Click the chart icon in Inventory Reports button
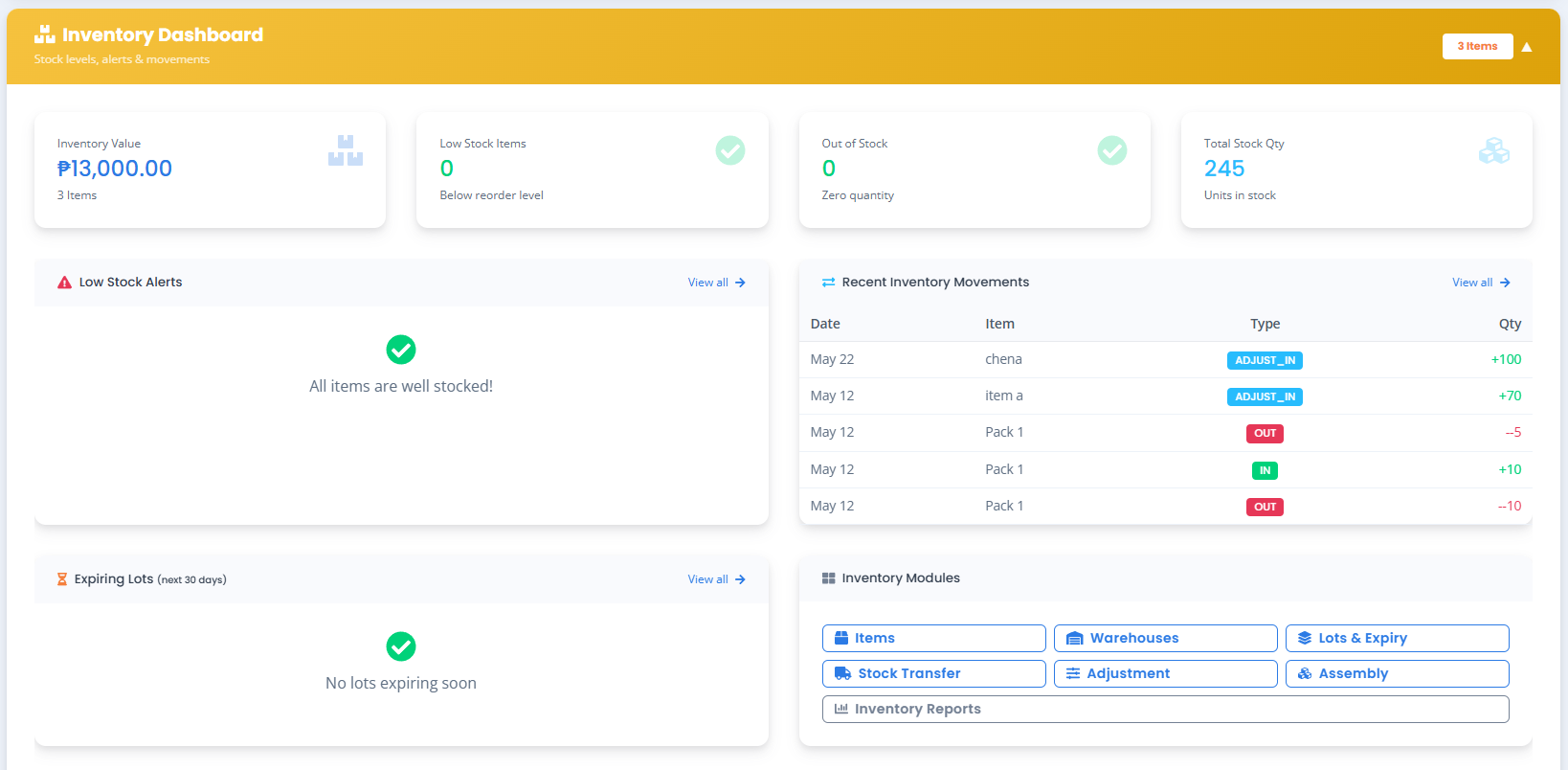This screenshot has height=770, width=1568. pos(841,709)
